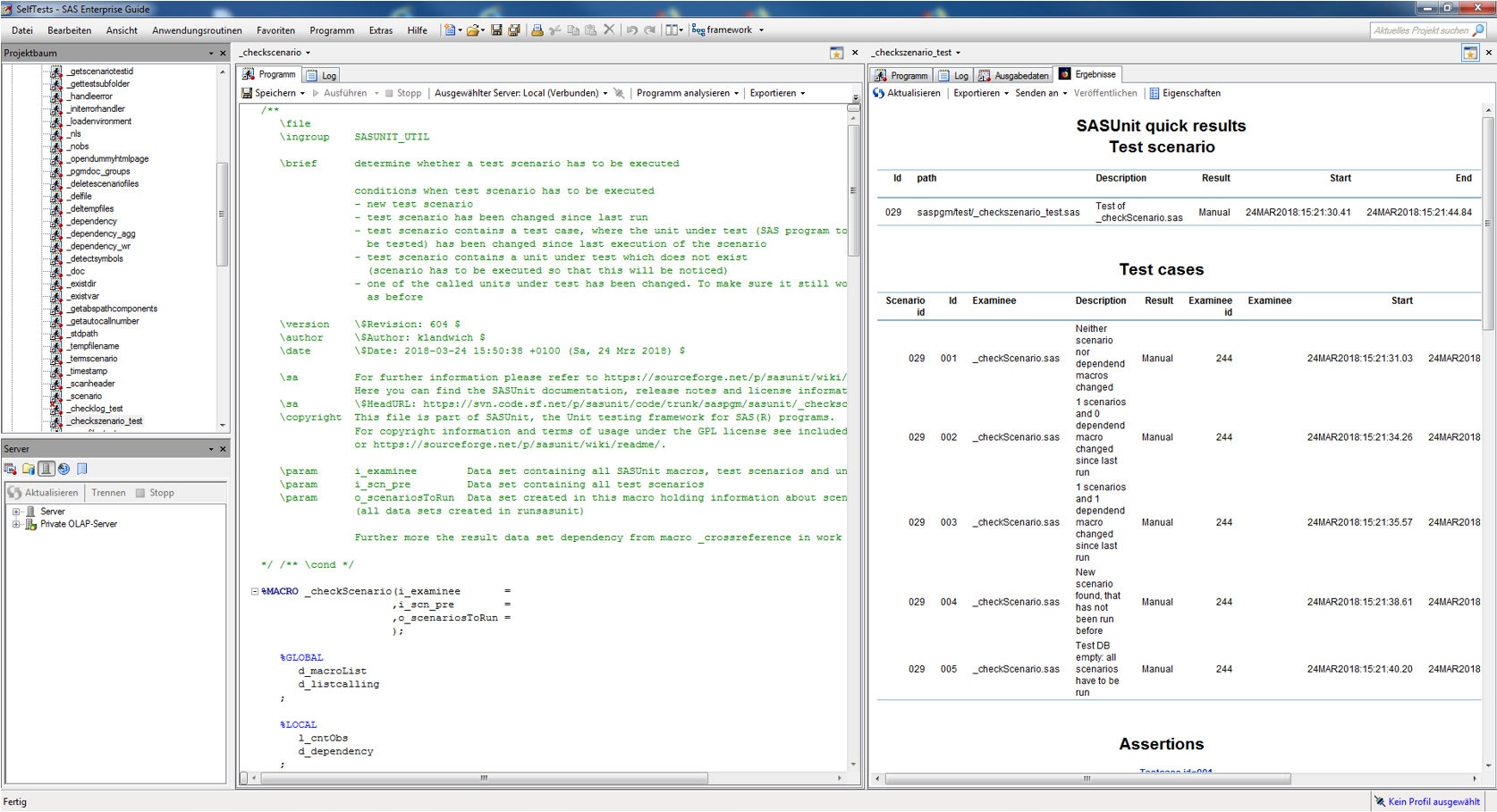1497x812 pixels.
Task: Toggle the server list view in Server panel
Action: coord(47,469)
